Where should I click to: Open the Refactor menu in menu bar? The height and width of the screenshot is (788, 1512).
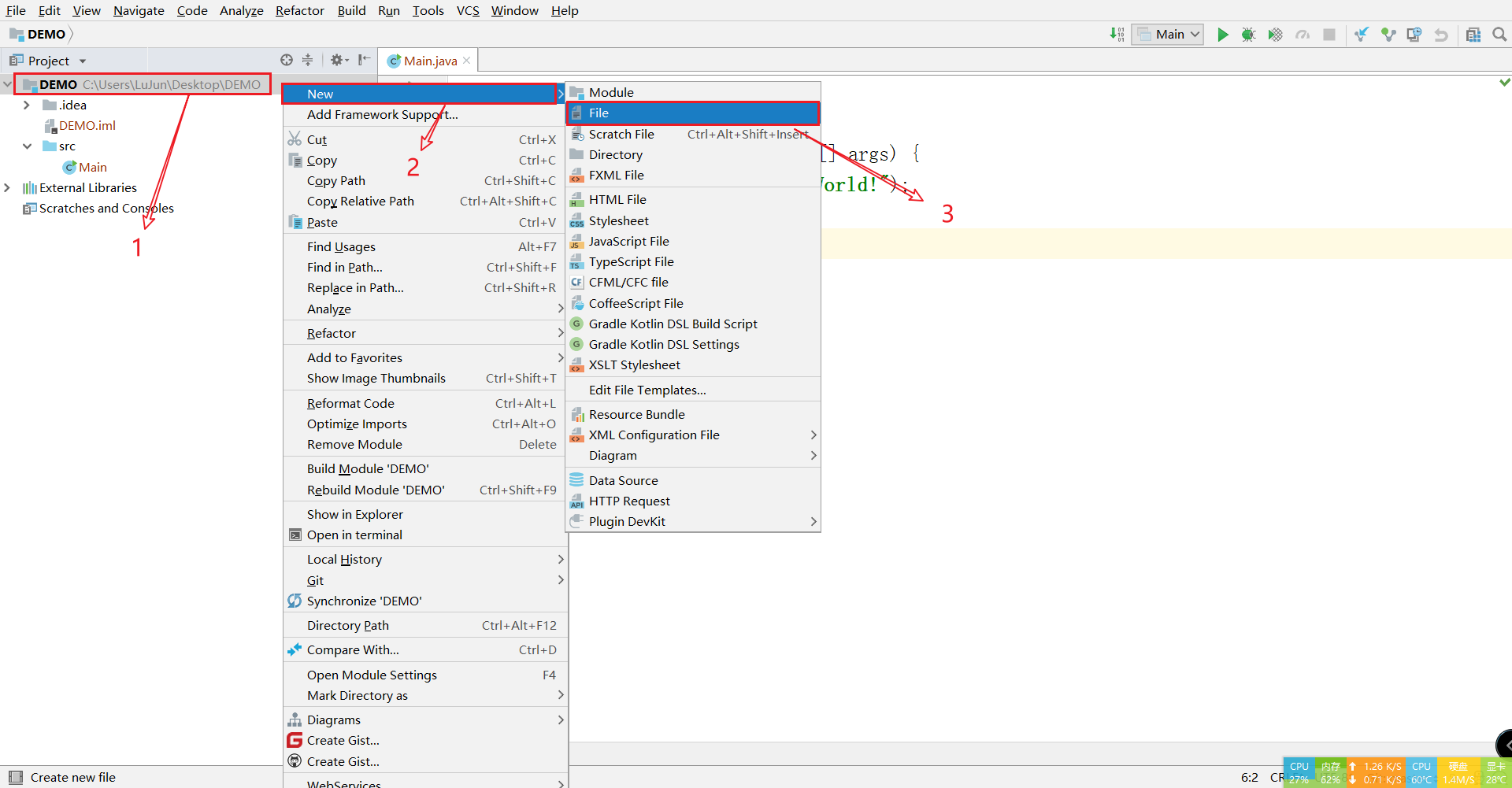pyautogui.click(x=300, y=10)
